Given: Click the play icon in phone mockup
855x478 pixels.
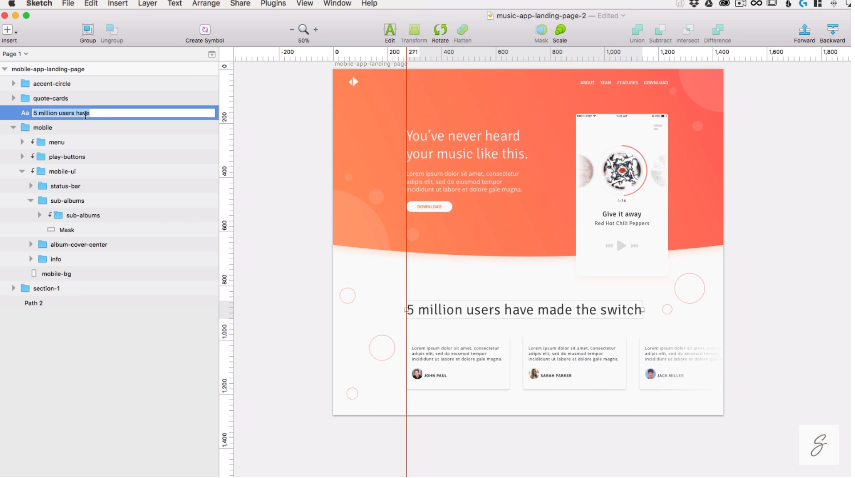Looking at the screenshot, I should (621, 246).
